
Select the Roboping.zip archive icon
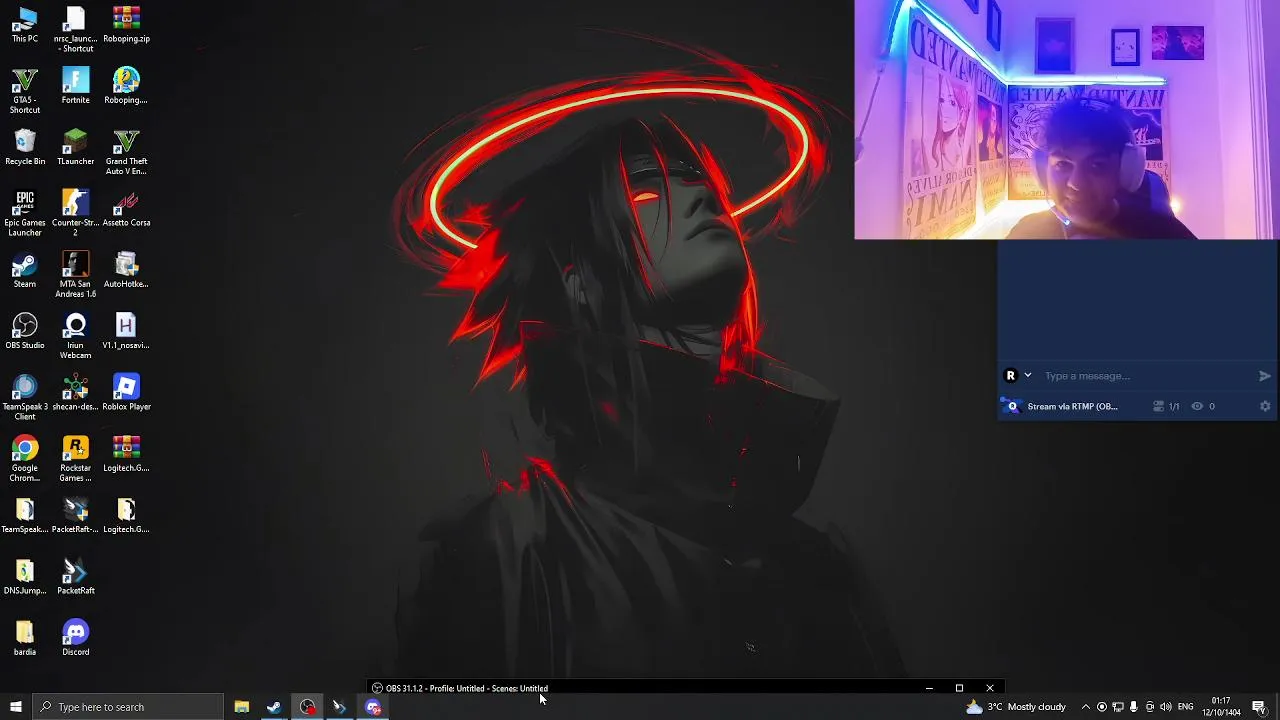pos(126,26)
